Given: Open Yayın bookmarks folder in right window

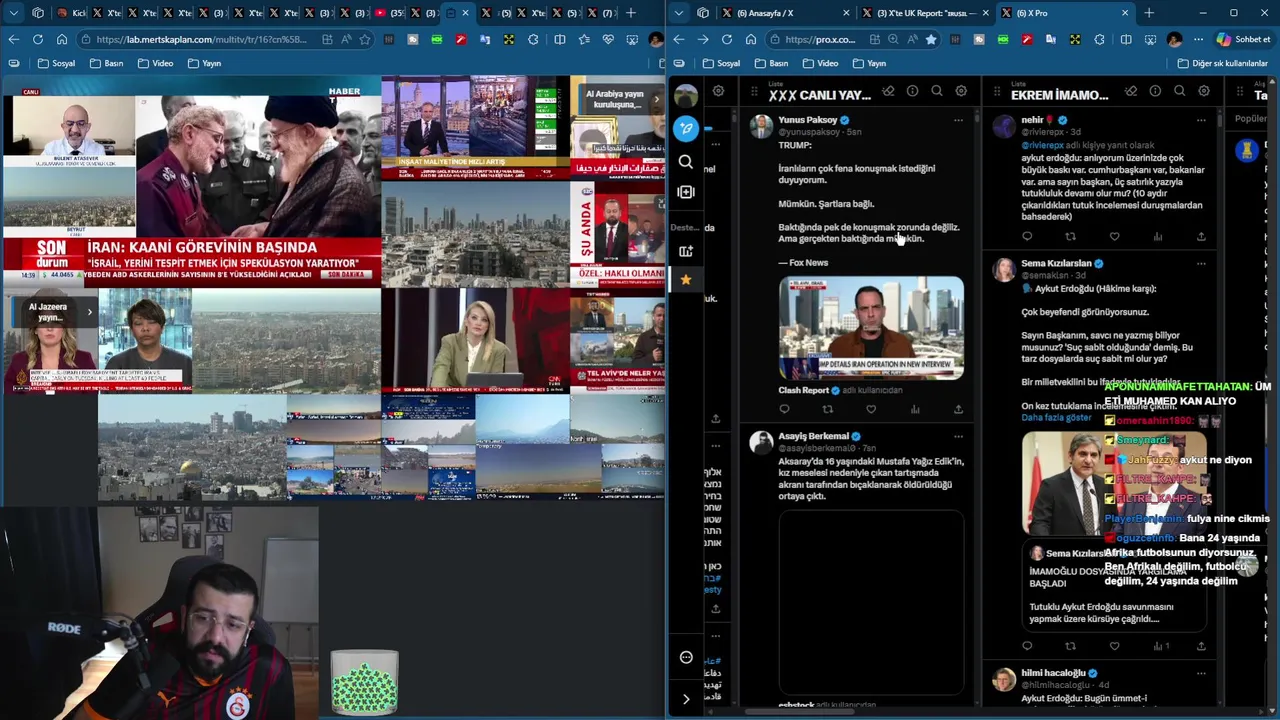Looking at the screenshot, I should (869, 63).
